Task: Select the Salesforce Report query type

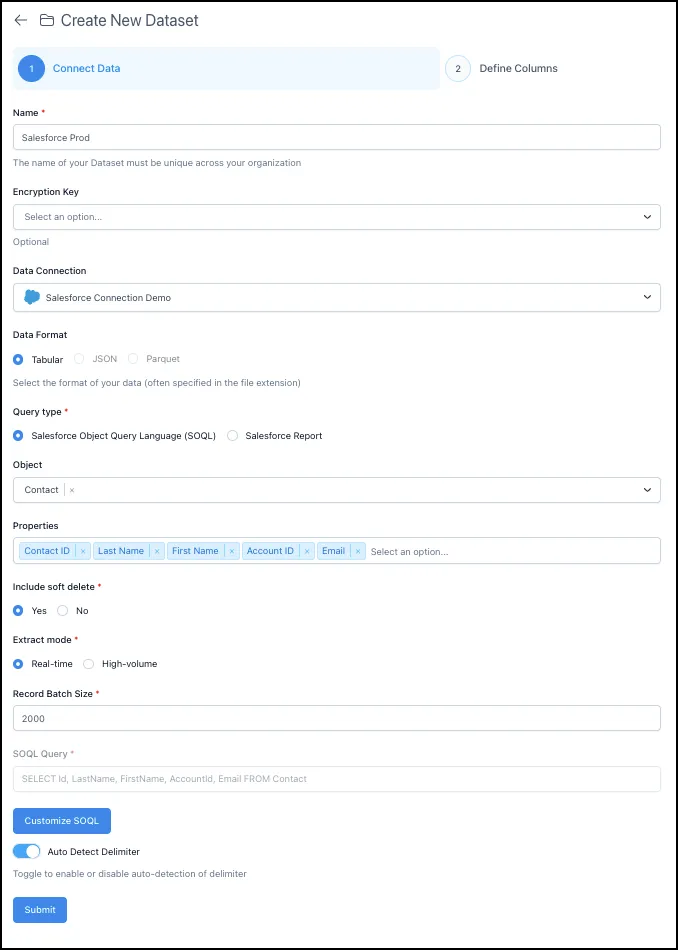Action: pyautogui.click(x=233, y=436)
